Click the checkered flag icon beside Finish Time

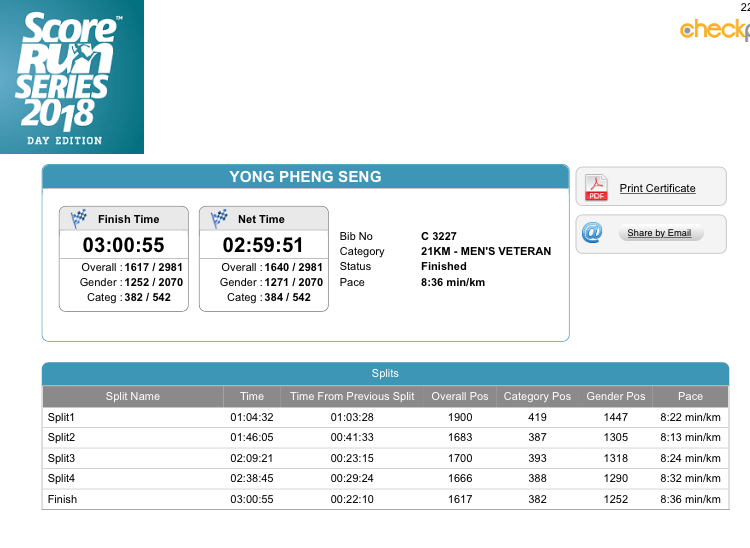[79, 219]
